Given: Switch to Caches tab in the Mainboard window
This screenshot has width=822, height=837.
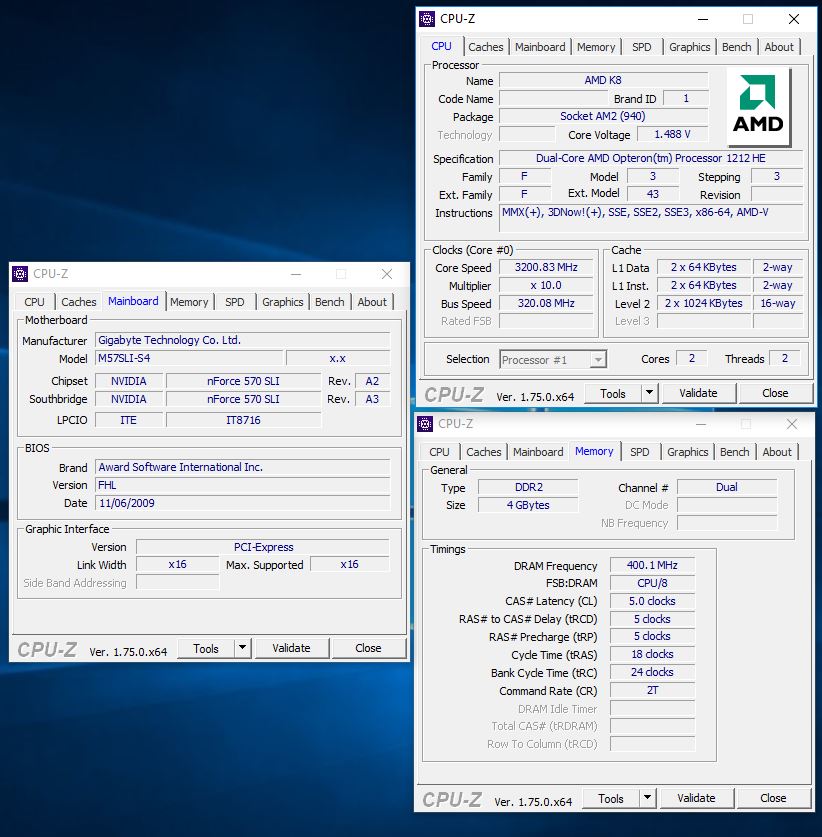Looking at the screenshot, I should pyautogui.click(x=78, y=302).
